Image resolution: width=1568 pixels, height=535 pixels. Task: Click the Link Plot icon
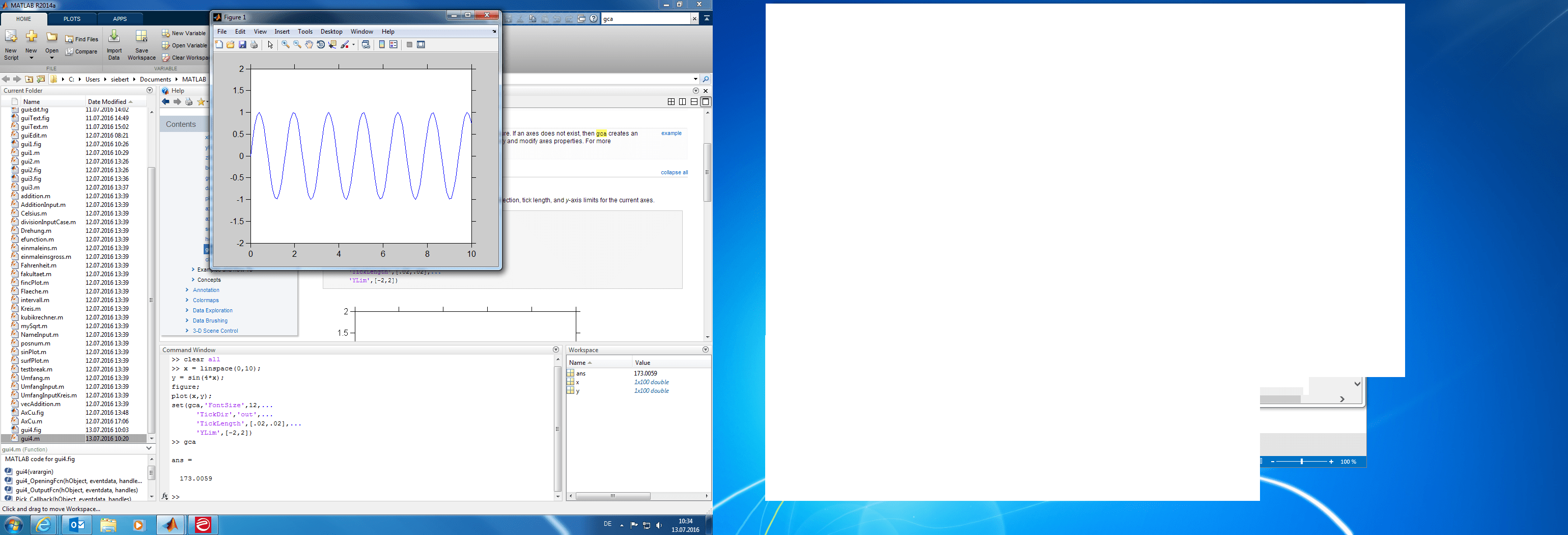pos(366,44)
